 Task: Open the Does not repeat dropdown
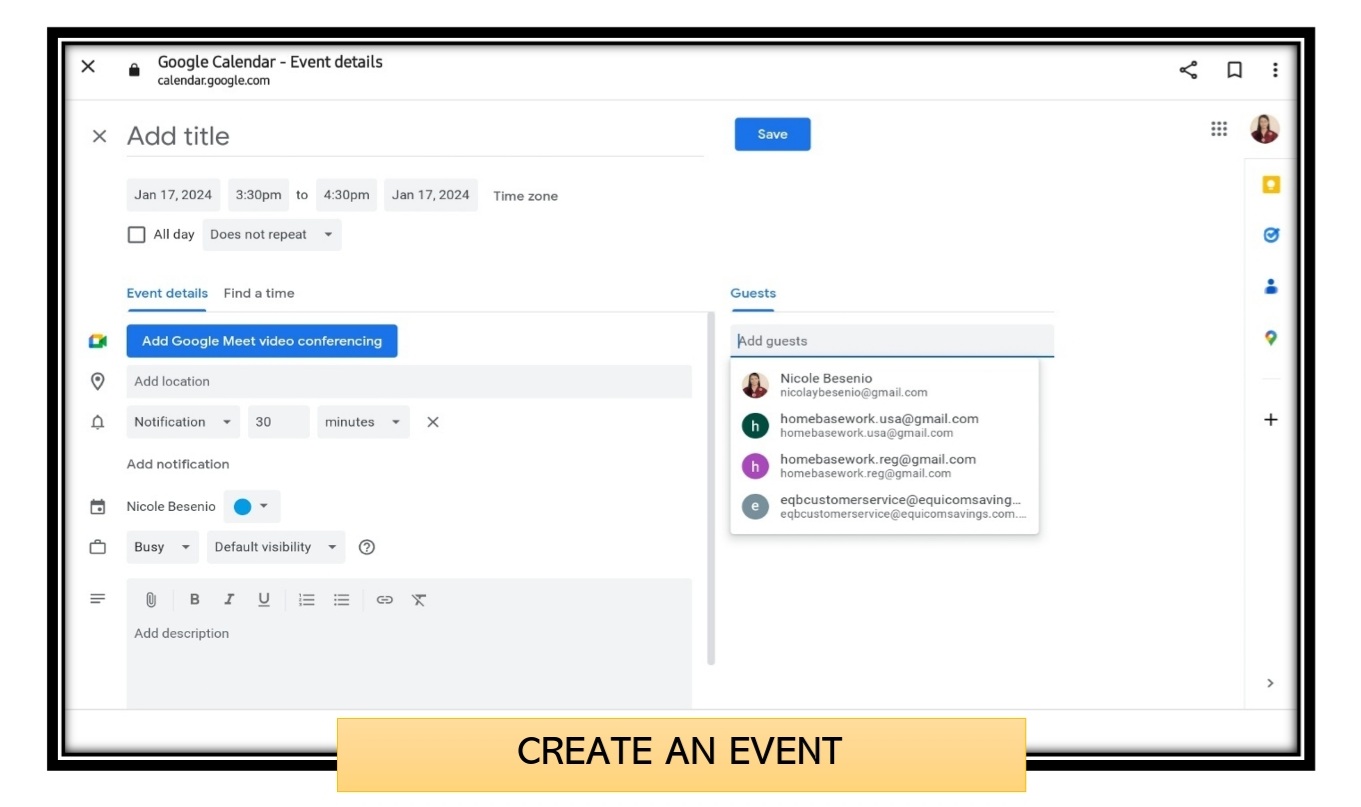(x=272, y=235)
